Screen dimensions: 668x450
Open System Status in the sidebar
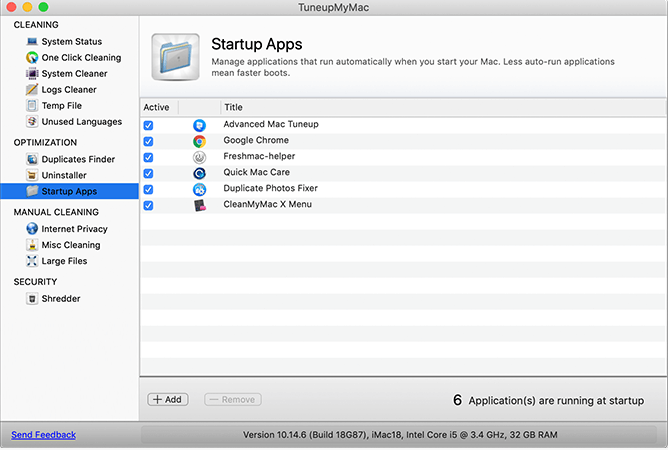72,41
